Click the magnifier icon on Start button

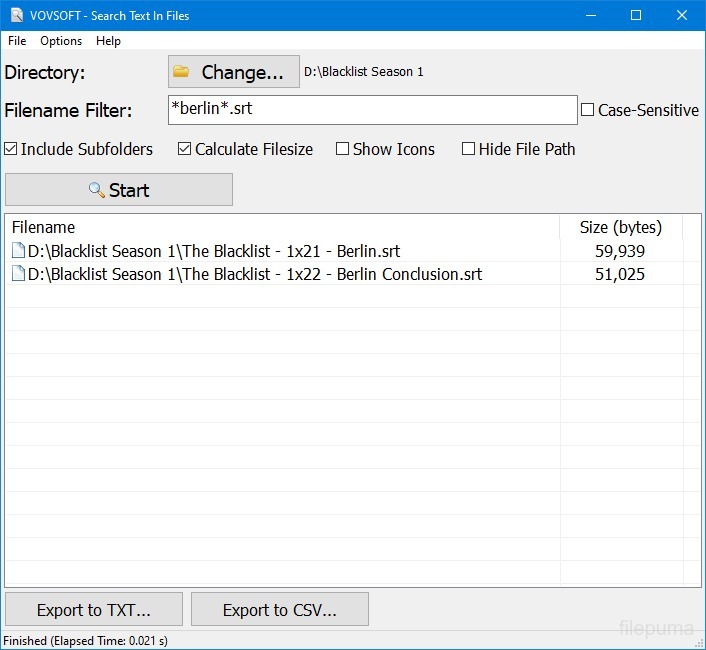(x=96, y=190)
